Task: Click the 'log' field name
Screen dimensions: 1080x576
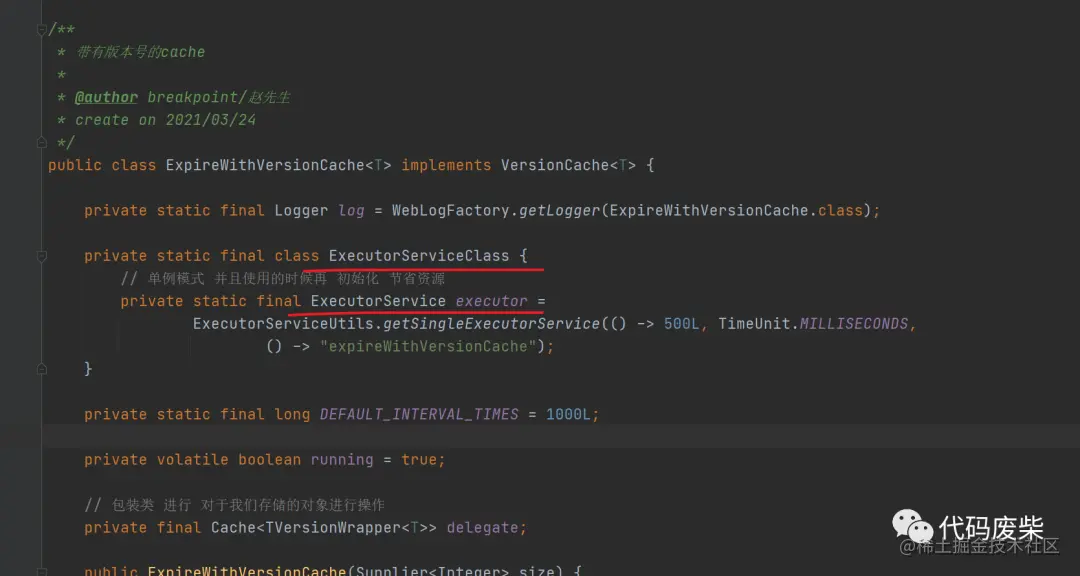Action: tap(351, 211)
